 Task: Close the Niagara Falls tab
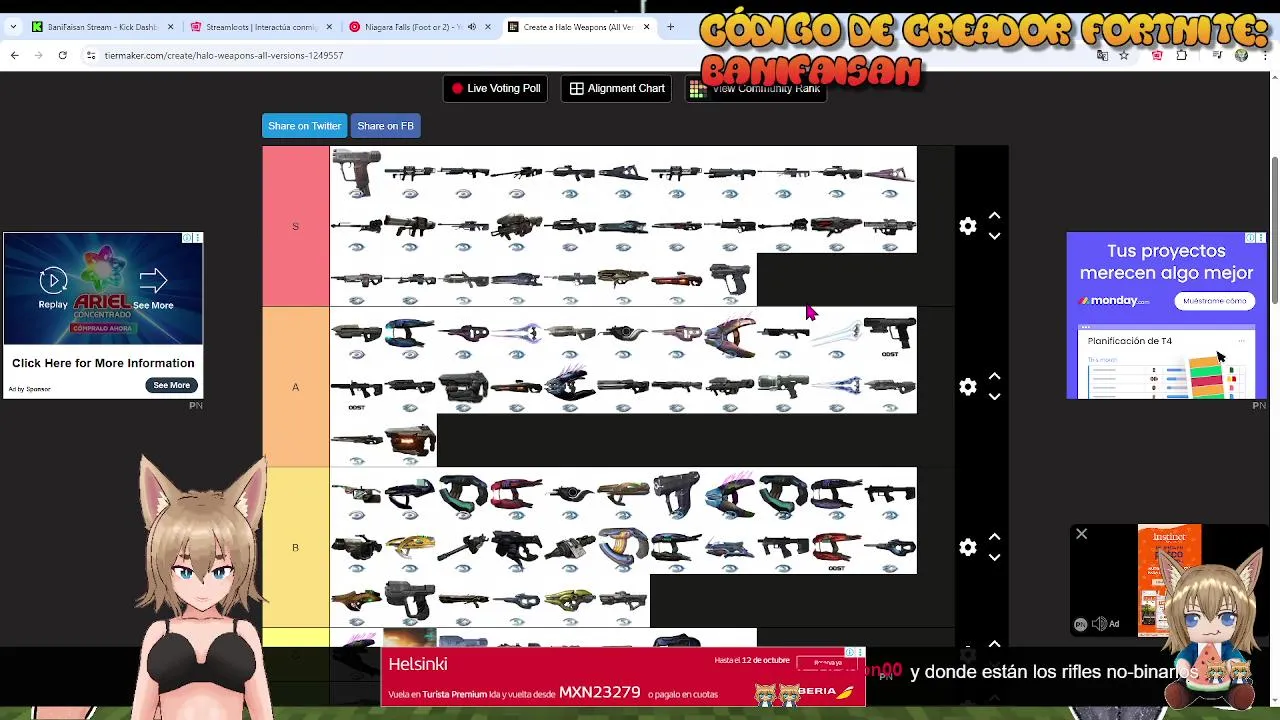pos(488,27)
